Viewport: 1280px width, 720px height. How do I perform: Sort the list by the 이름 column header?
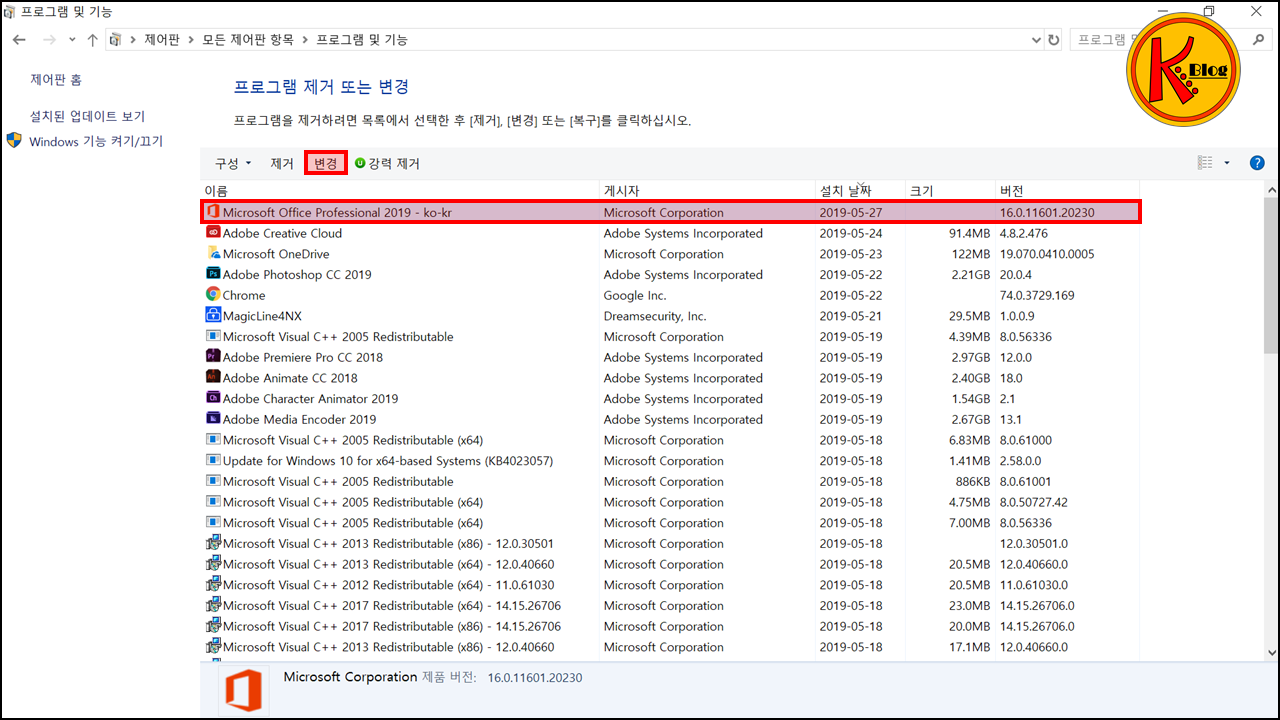400,191
